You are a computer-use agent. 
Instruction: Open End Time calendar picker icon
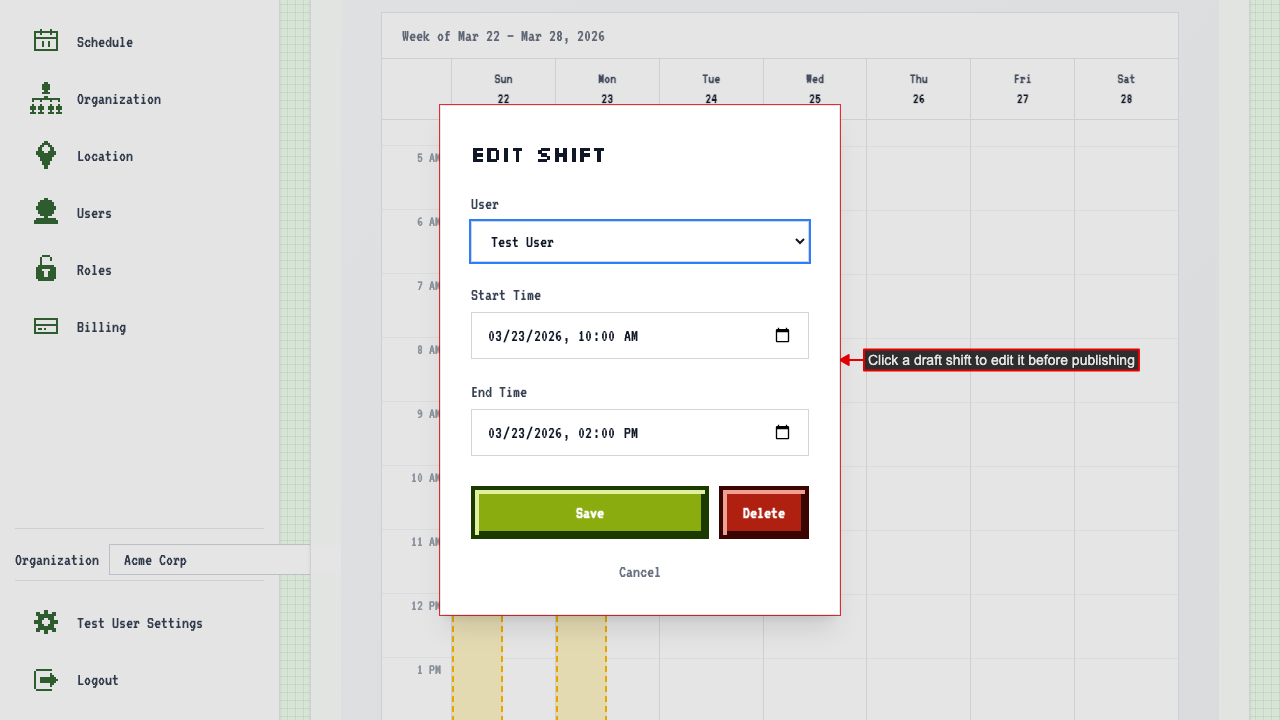tap(783, 433)
